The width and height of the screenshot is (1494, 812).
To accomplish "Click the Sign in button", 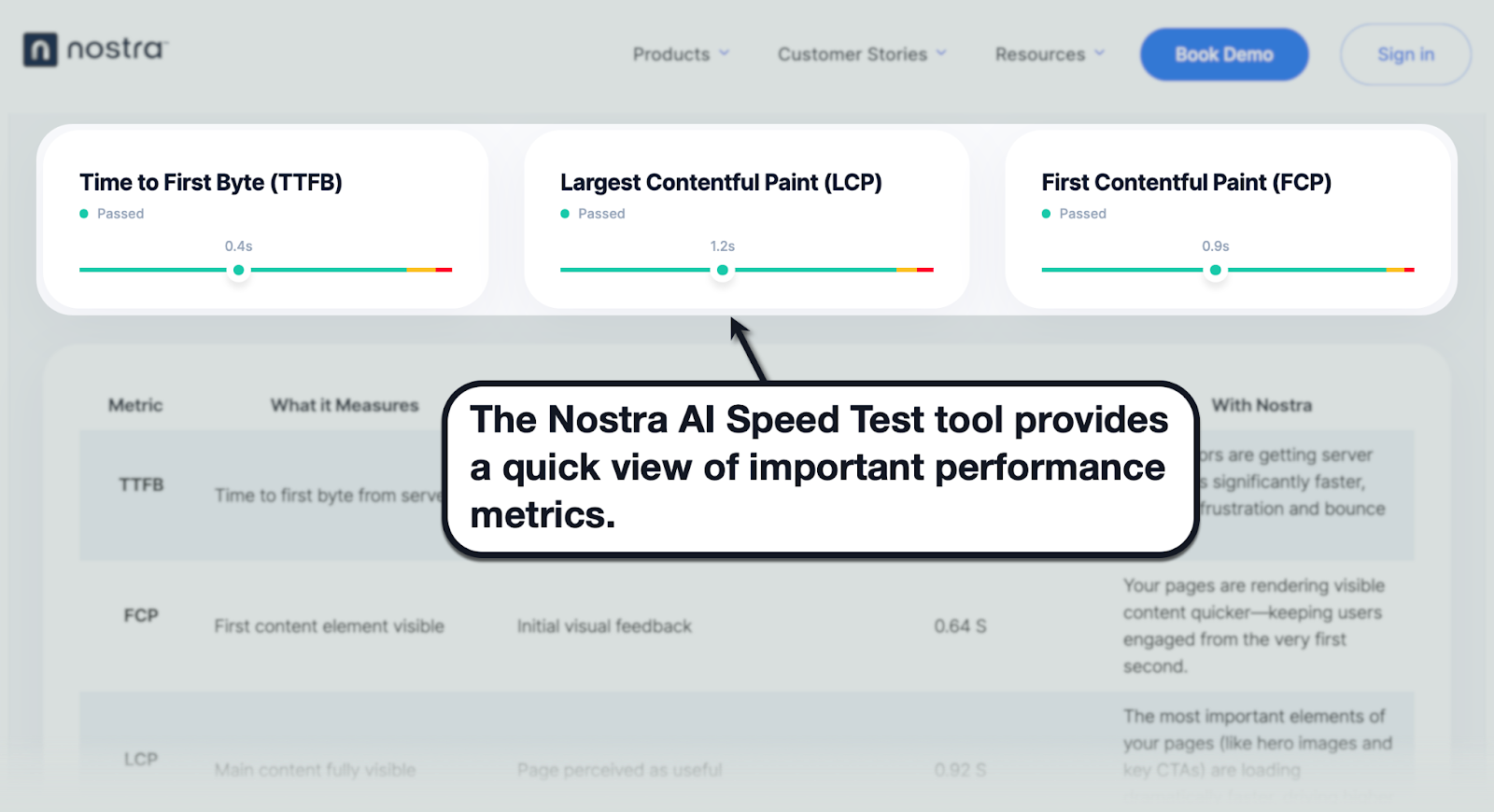I will [x=1405, y=54].
